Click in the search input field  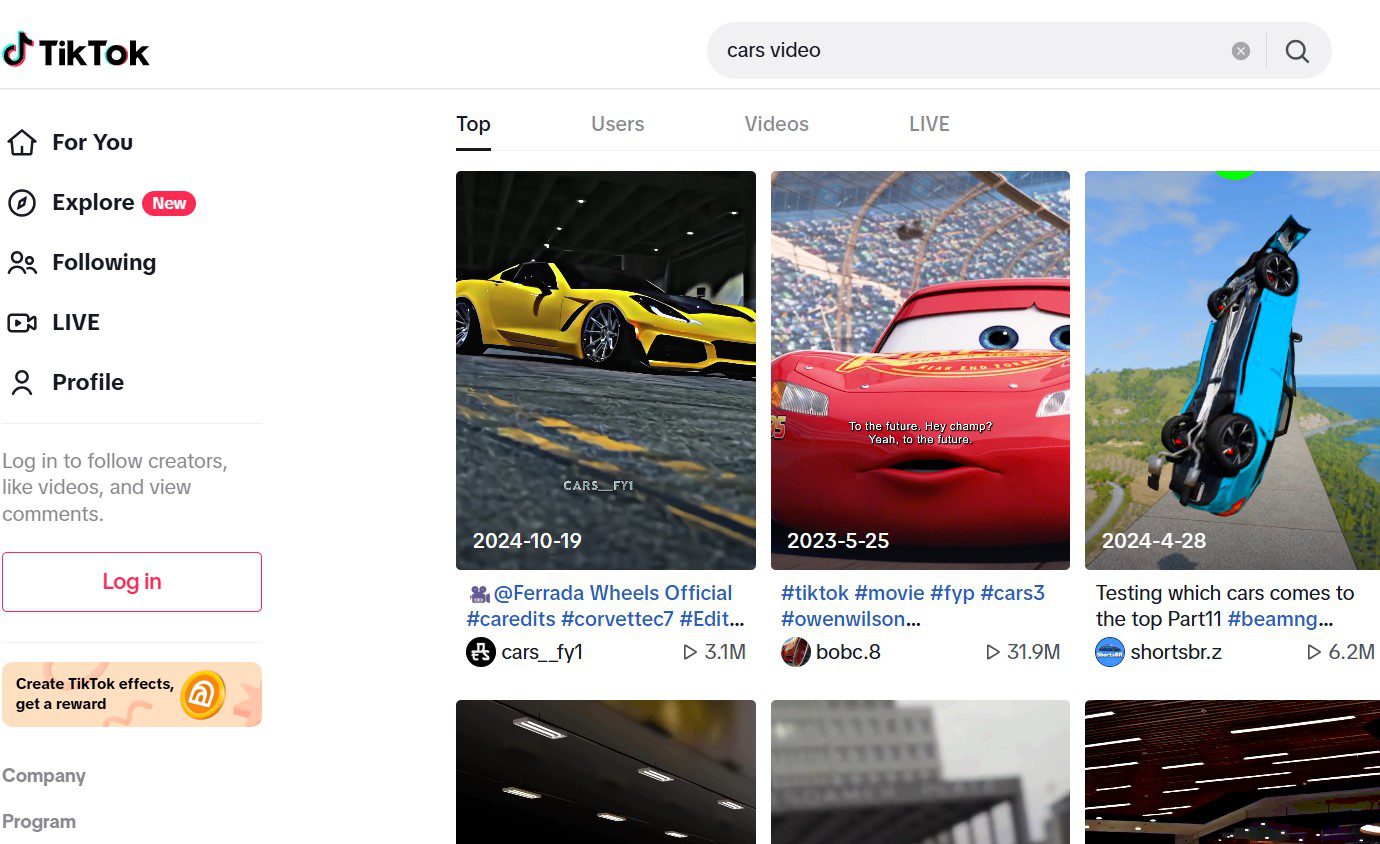pos(960,51)
